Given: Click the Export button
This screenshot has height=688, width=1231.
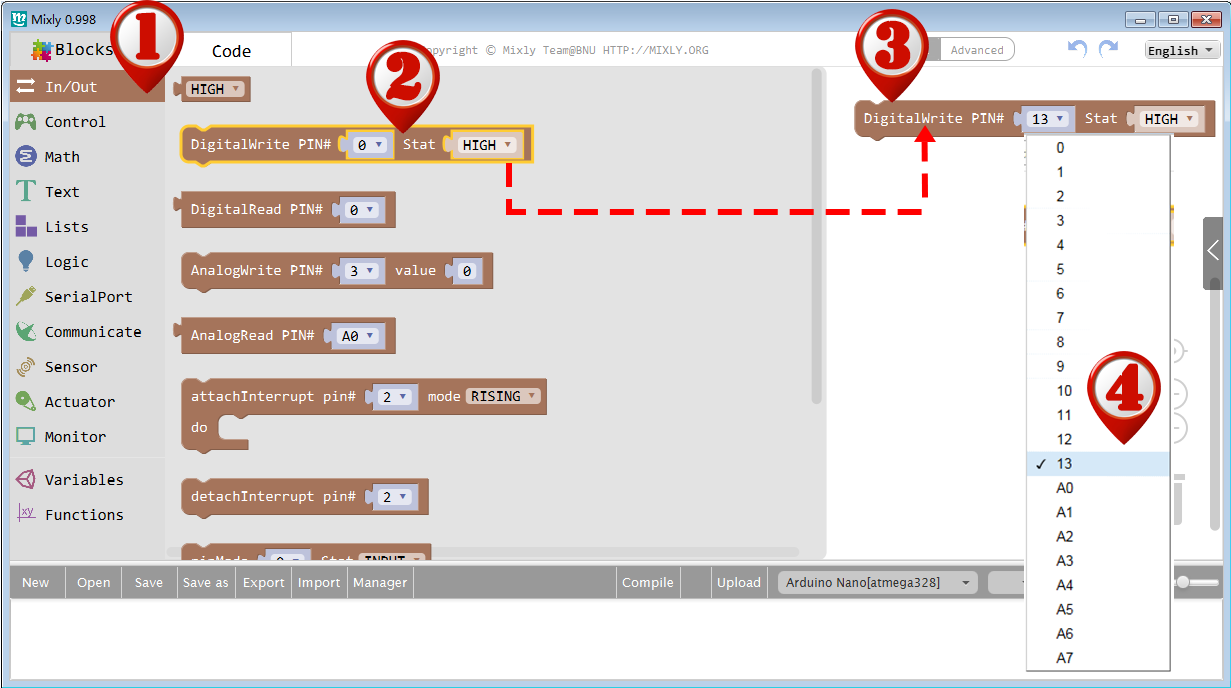Looking at the screenshot, I should tap(264, 583).
